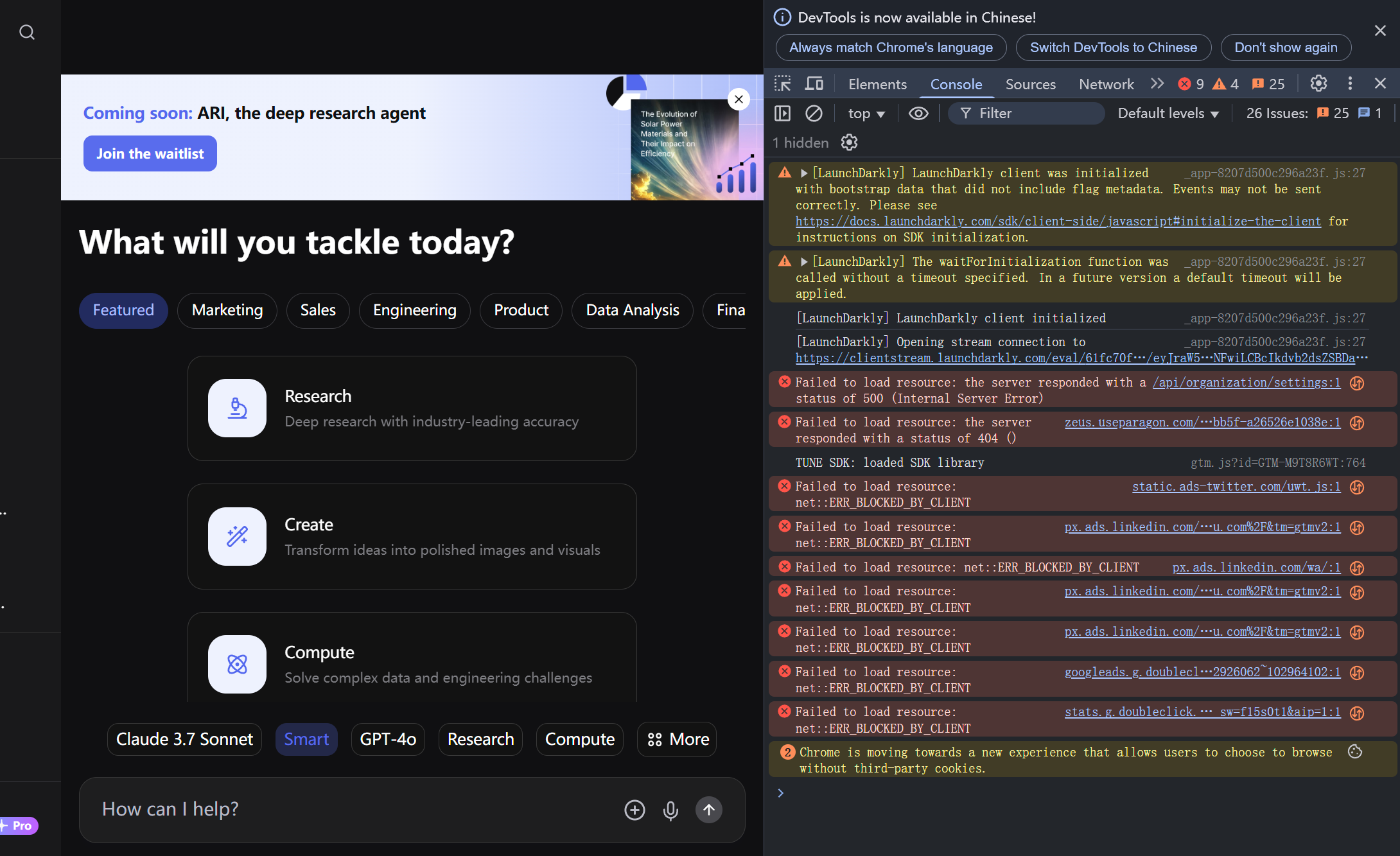Open the Default levels dropdown

tap(1168, 114)
